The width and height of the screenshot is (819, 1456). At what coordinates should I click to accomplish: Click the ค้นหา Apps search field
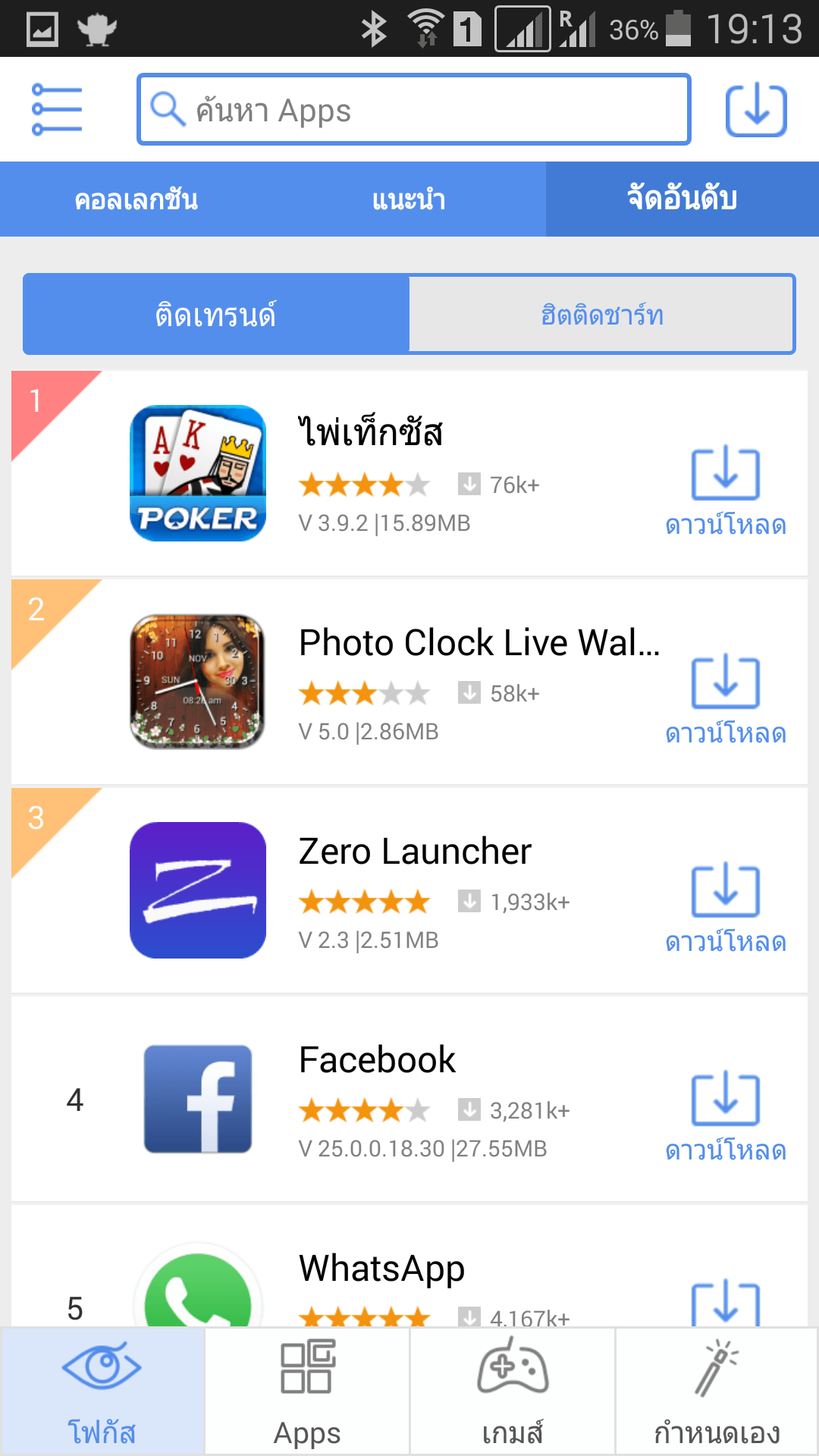pos(413,110)
